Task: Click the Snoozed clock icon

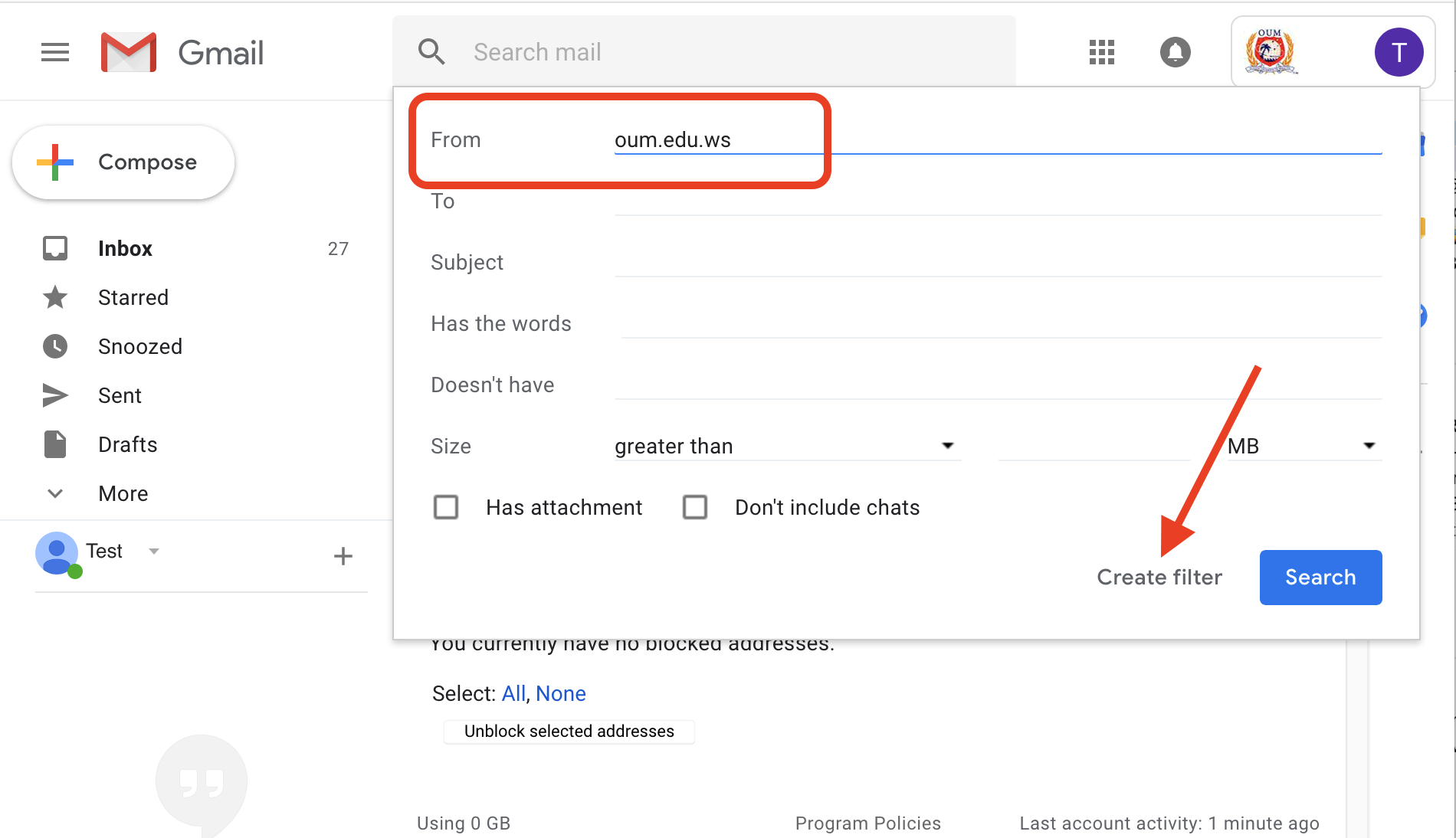Action: [55, 346]
